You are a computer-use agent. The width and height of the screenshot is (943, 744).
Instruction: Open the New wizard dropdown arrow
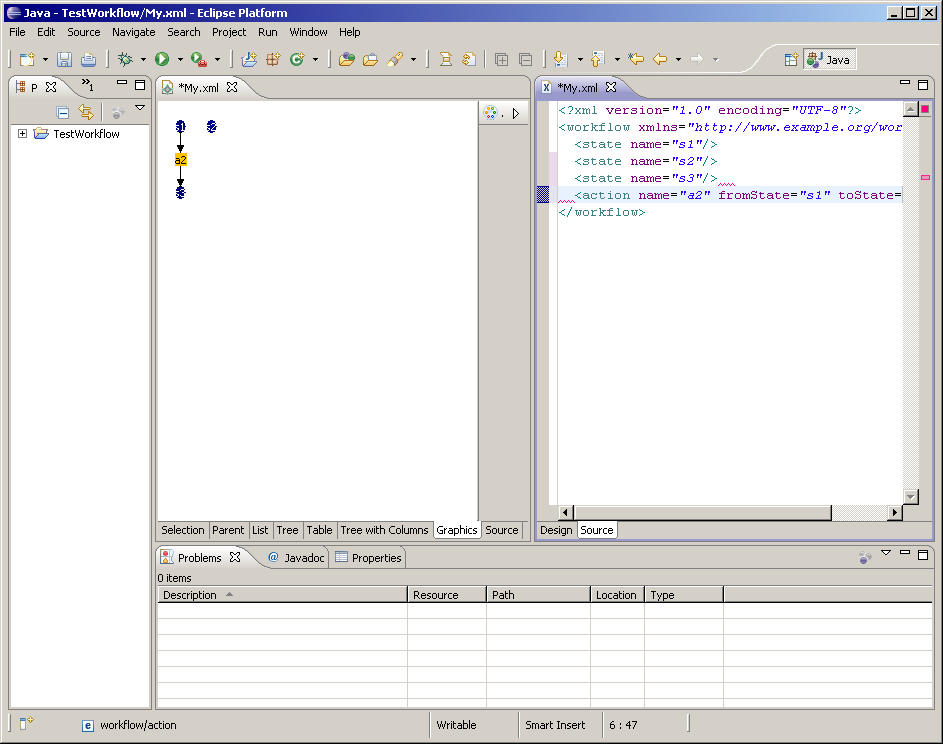tap(45, 60)
